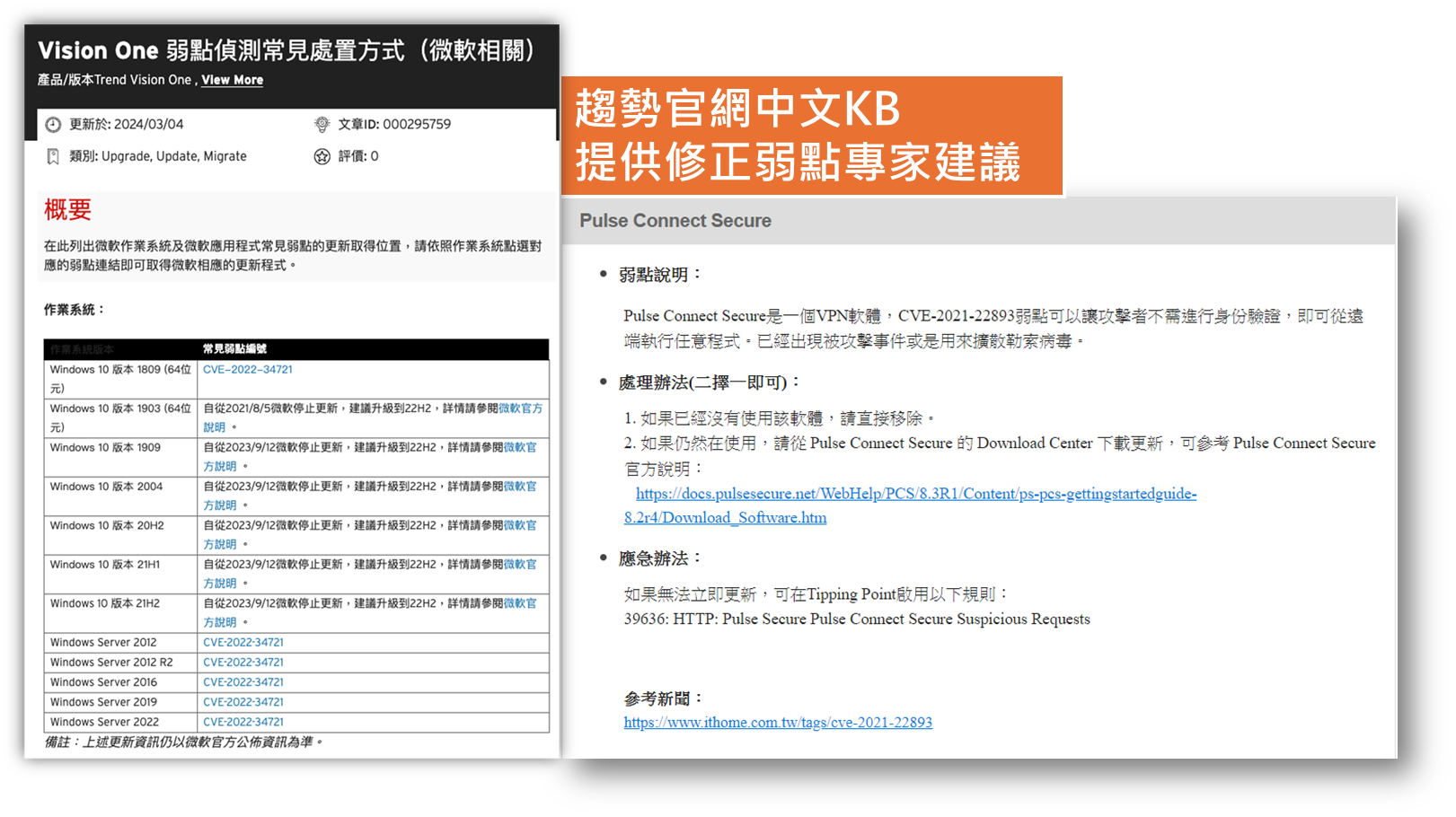The image size is (1456, 817).
Task: Open 微軟官方說明 link for Windows 10 21H2
Action: tap(520, 603)
